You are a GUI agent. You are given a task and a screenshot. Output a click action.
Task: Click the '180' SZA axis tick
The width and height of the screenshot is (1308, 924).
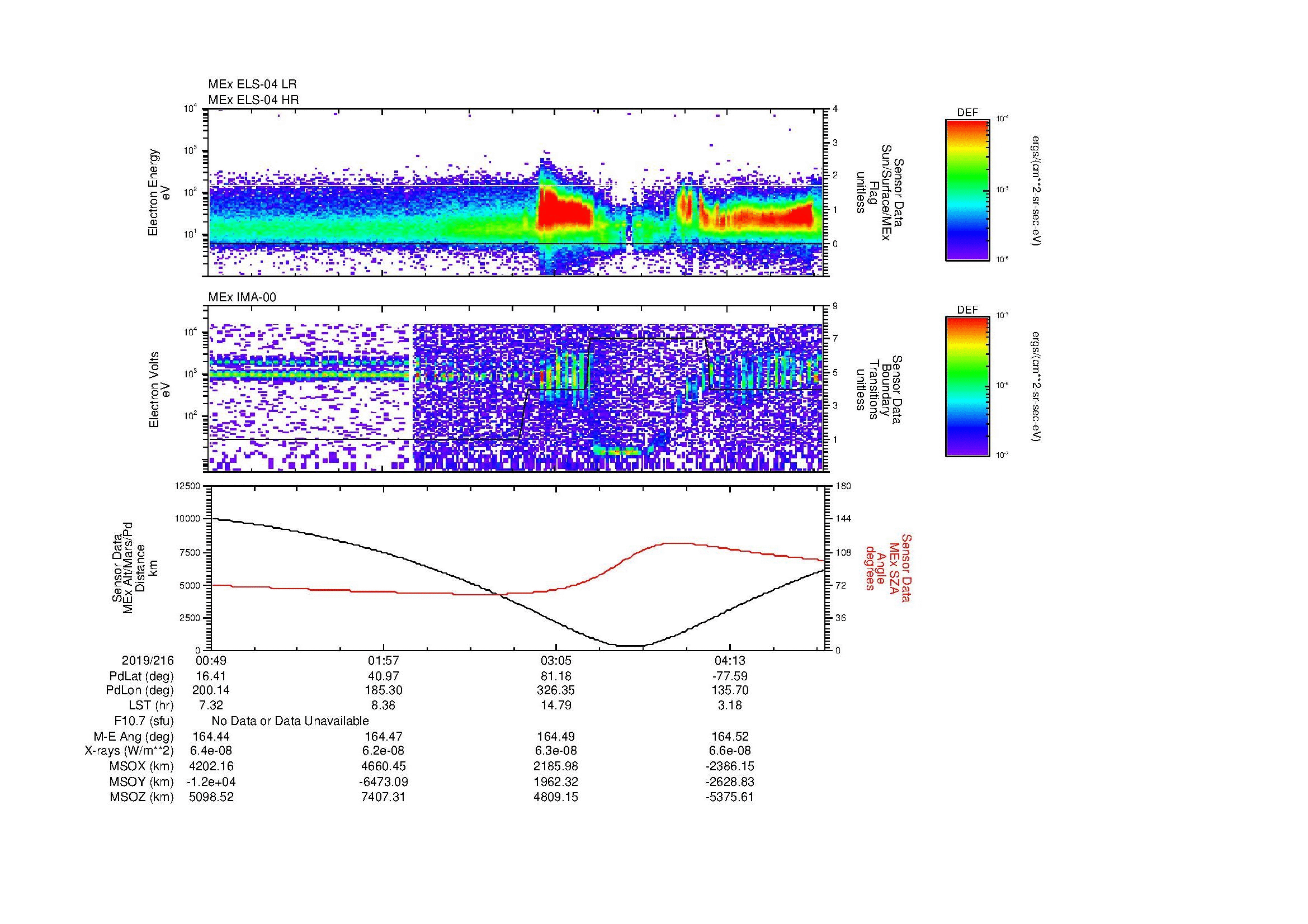pyautogui.click(x=842, y=486)
